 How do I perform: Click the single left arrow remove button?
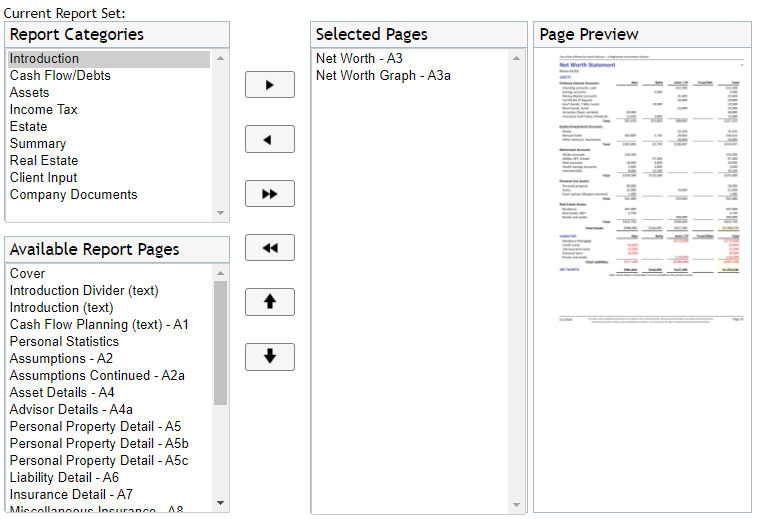tap(270, 139)
